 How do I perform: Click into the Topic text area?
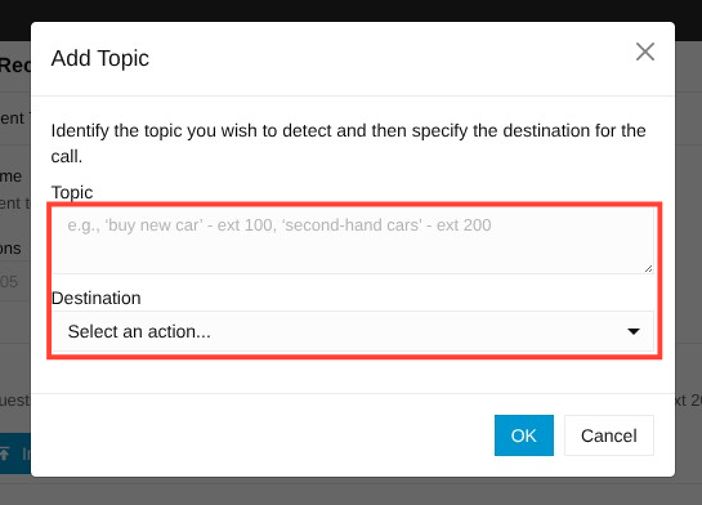tap(353, 240)
